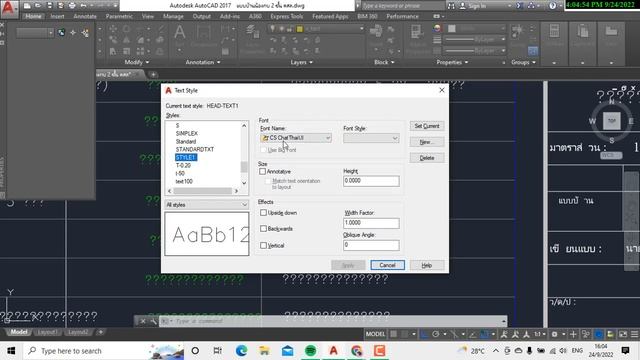Expand the Properties ribbon panel dropdown

point(452,62)
